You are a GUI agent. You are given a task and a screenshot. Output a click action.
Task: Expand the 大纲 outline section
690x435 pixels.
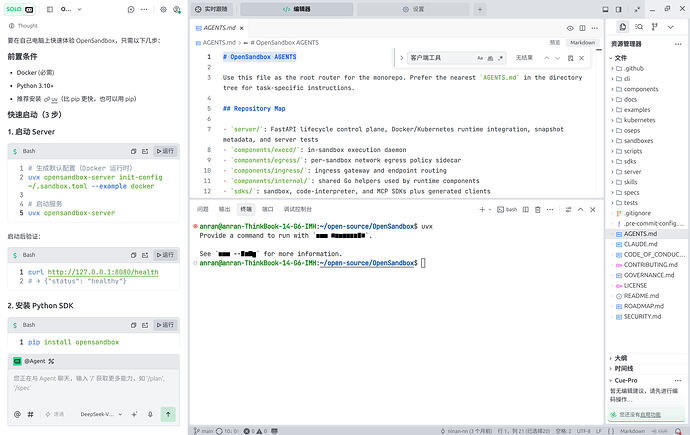point(620,358)
